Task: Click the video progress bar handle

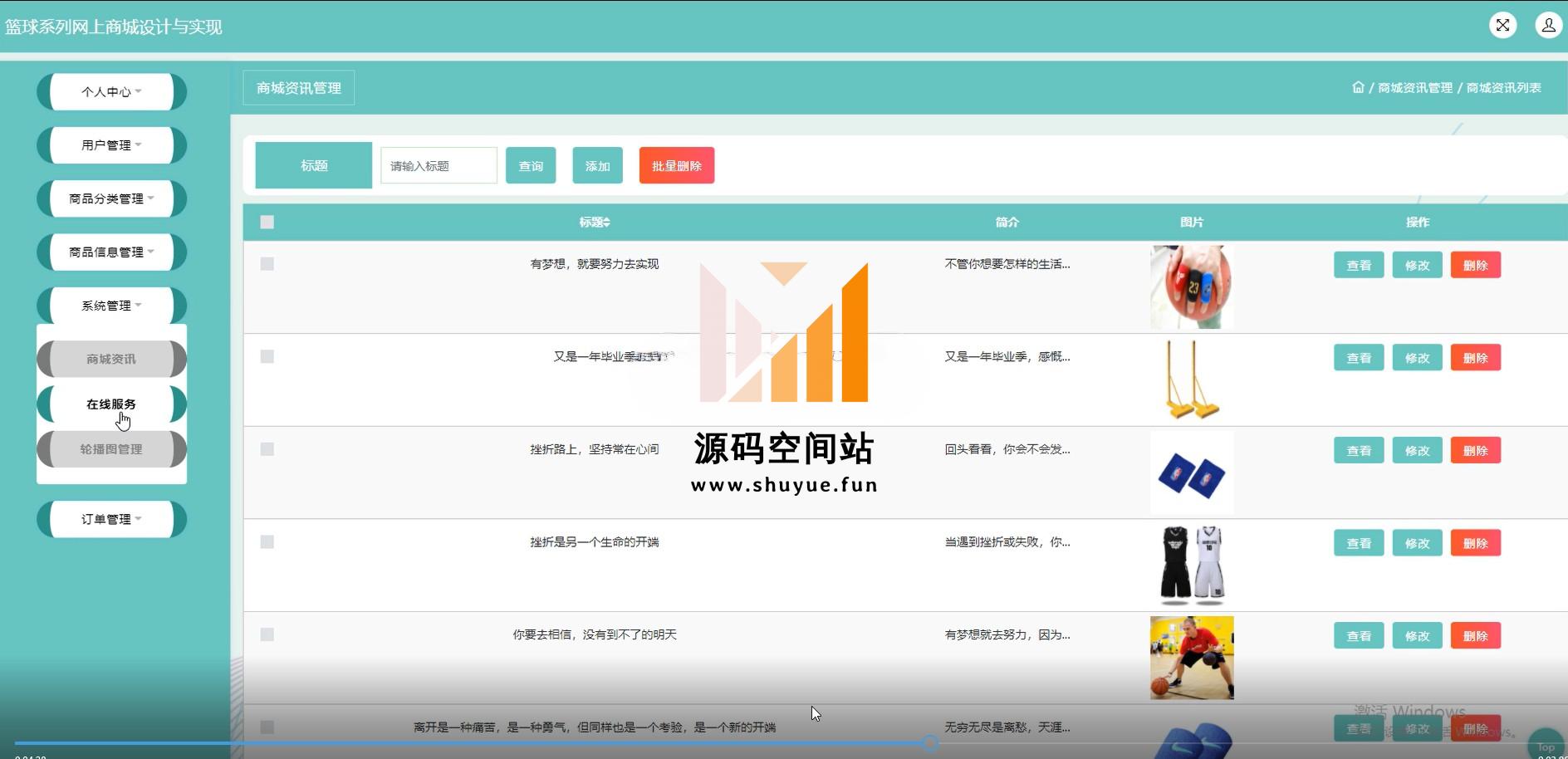Action: point(930,743)
